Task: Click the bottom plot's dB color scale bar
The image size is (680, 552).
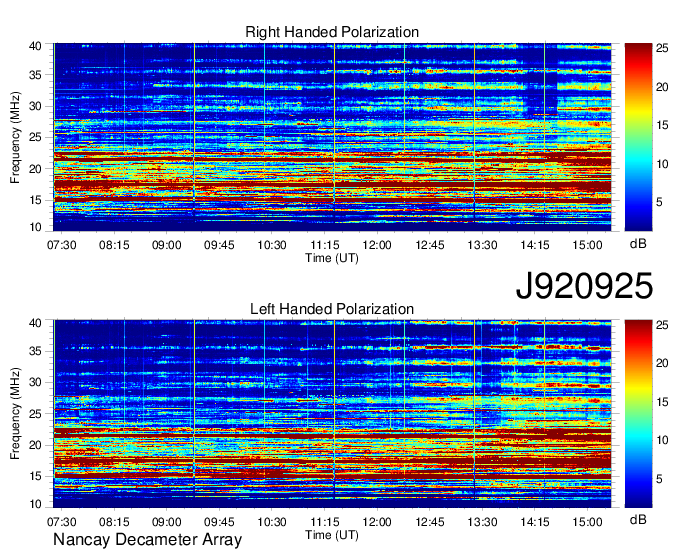Action: (x=638, y=414)
